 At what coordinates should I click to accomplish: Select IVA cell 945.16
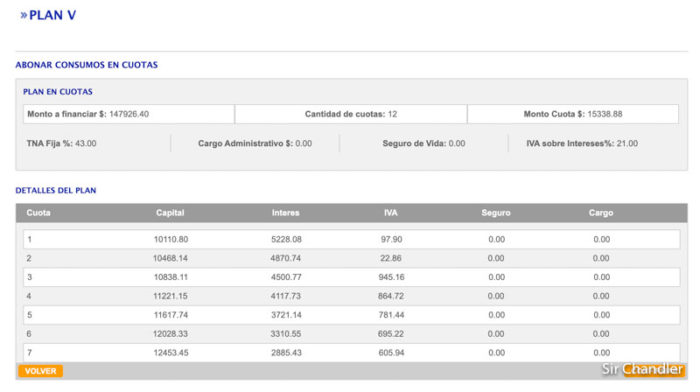392,277
